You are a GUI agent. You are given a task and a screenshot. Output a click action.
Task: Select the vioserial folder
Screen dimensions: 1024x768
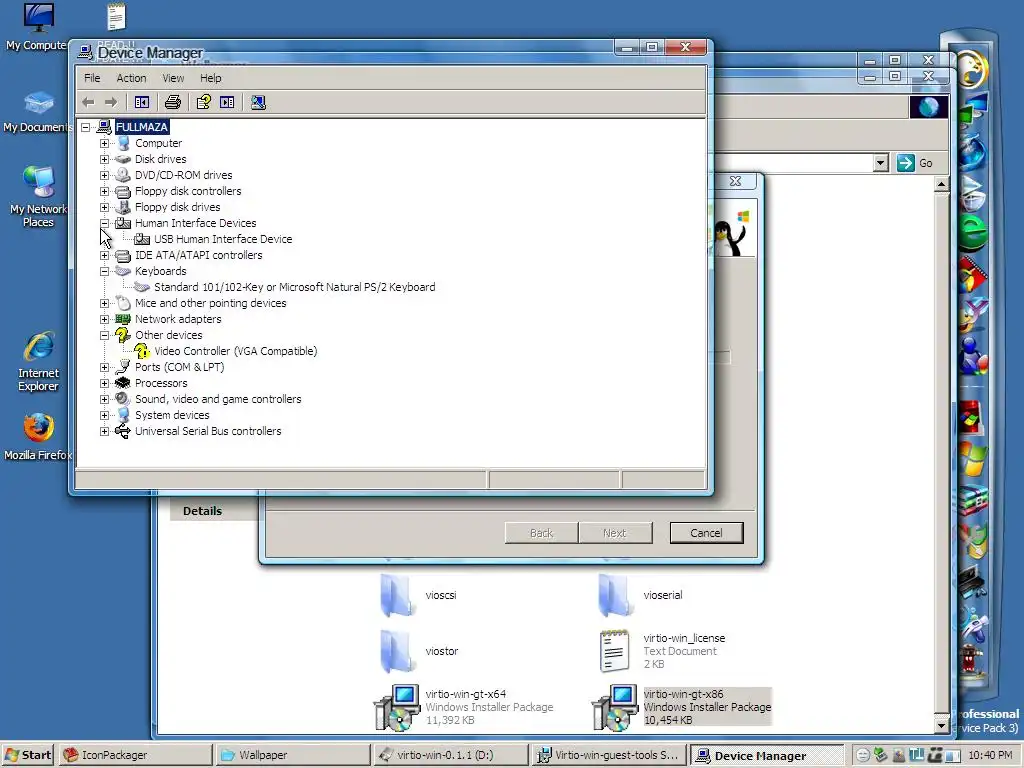click(640, 595)
